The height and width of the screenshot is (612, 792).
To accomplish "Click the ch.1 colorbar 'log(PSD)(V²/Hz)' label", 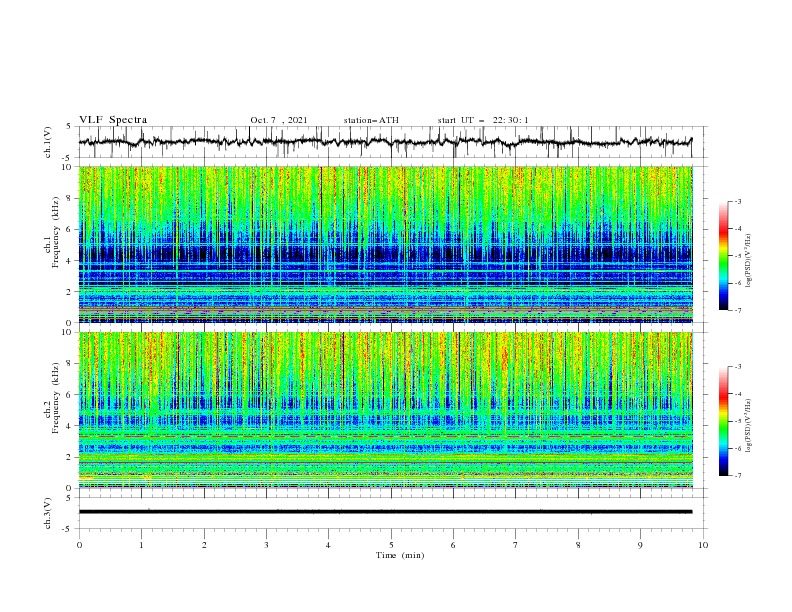I will 749,261.
